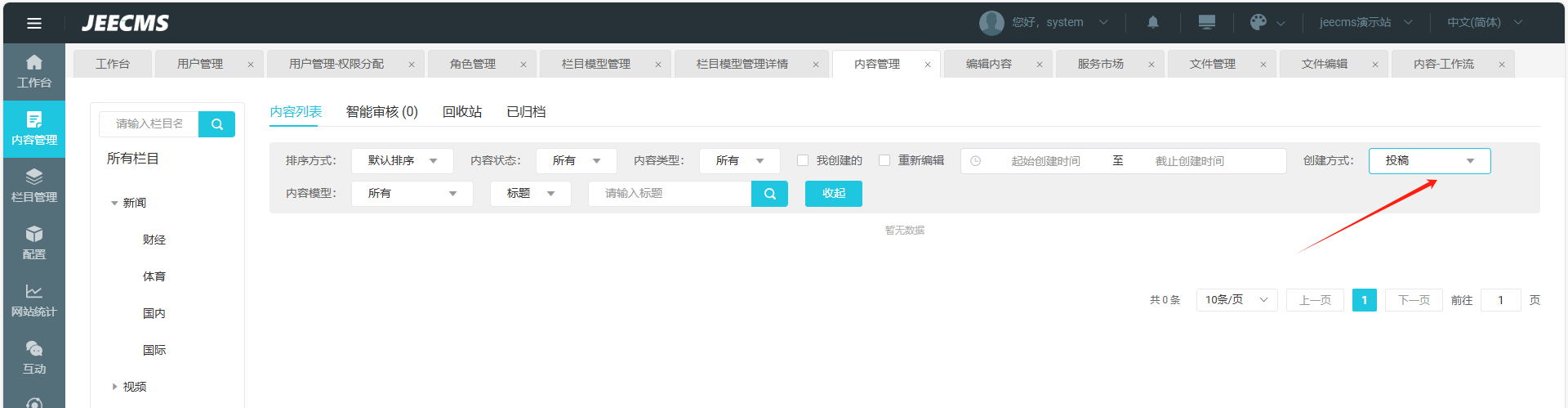The width and height of the screenshot is (1568, 408).
Task: Open the 10条/页 page size dropdown
Action: click(1237, 300)
